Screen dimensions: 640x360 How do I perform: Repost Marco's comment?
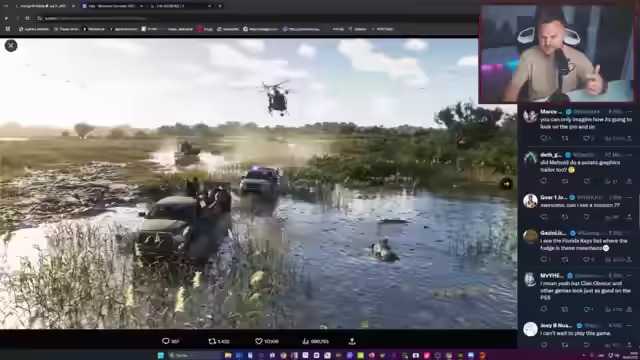point(565,138)
